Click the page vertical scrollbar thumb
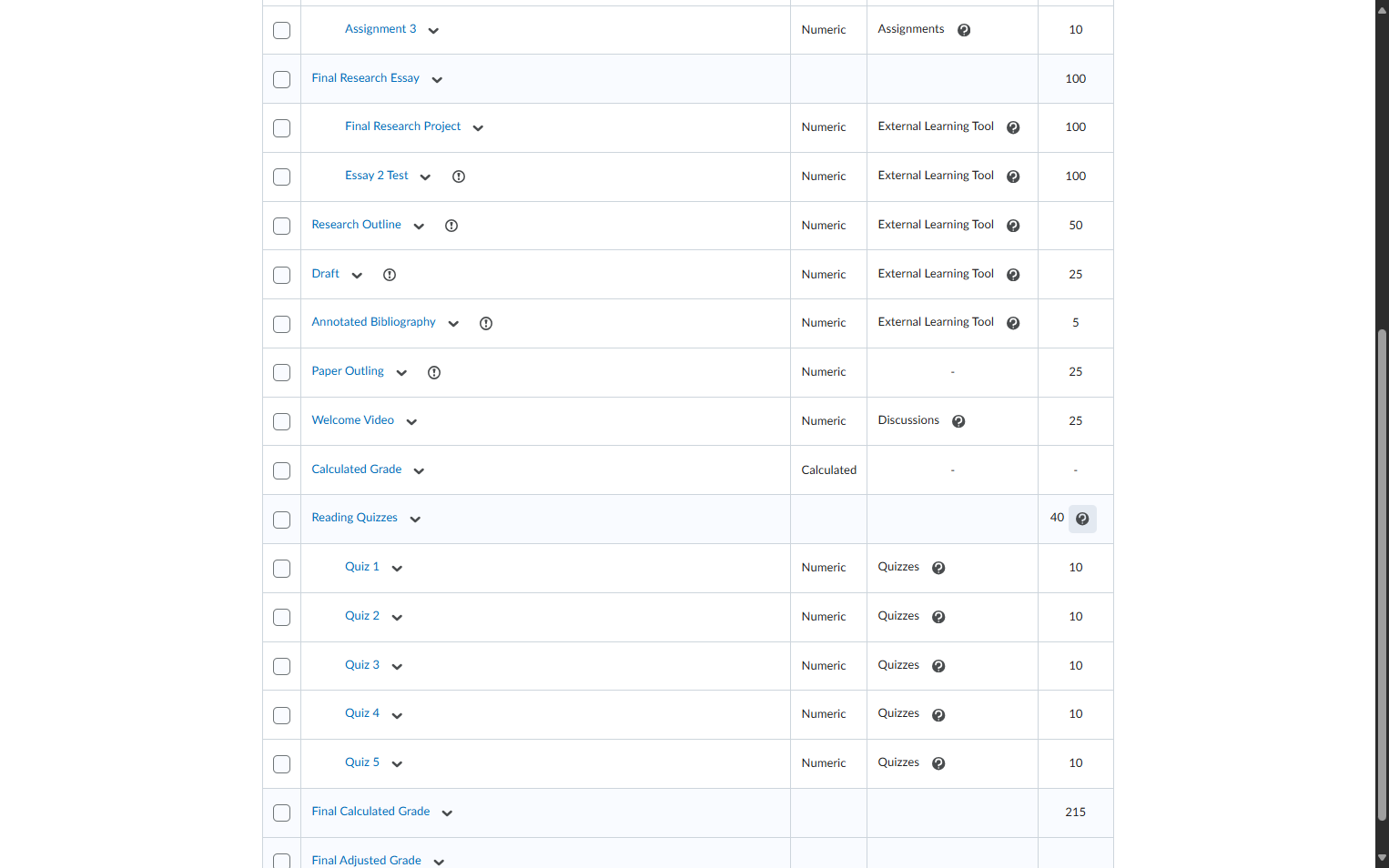Screen dimensions: 1389x868 coord(1382,575)
